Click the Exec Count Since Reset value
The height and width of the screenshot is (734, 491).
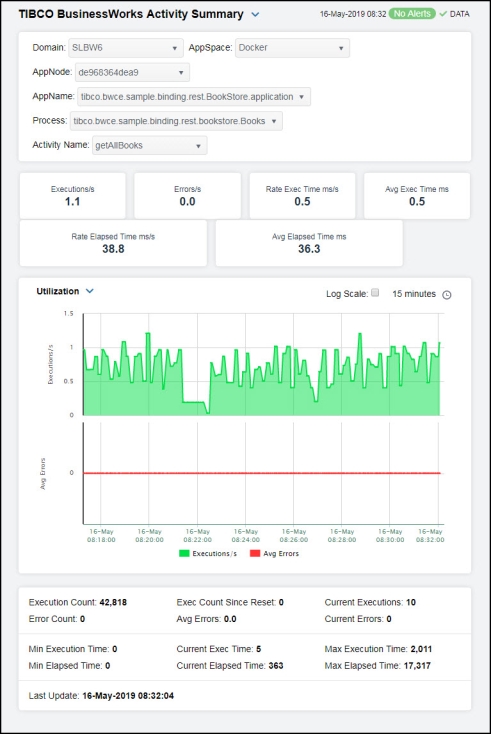[281, 602]
